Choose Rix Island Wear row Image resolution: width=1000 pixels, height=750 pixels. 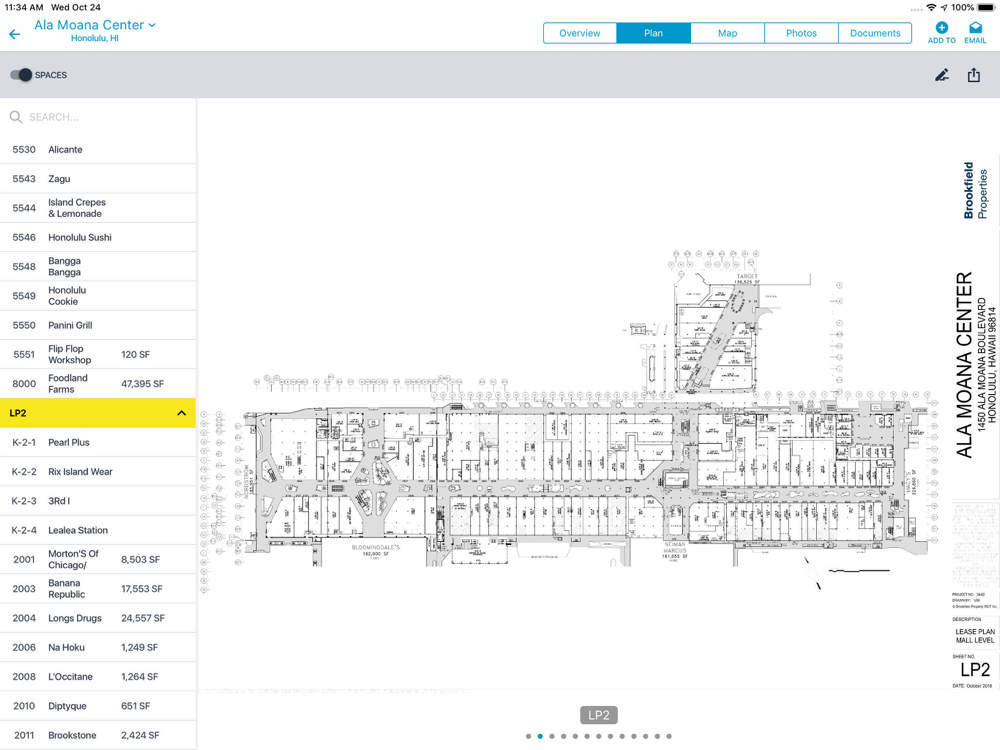[x=98, y=472]
